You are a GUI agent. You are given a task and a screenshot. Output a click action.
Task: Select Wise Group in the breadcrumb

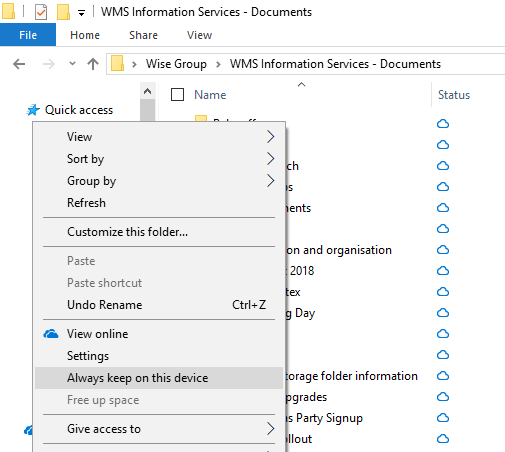tap(176, 64)
